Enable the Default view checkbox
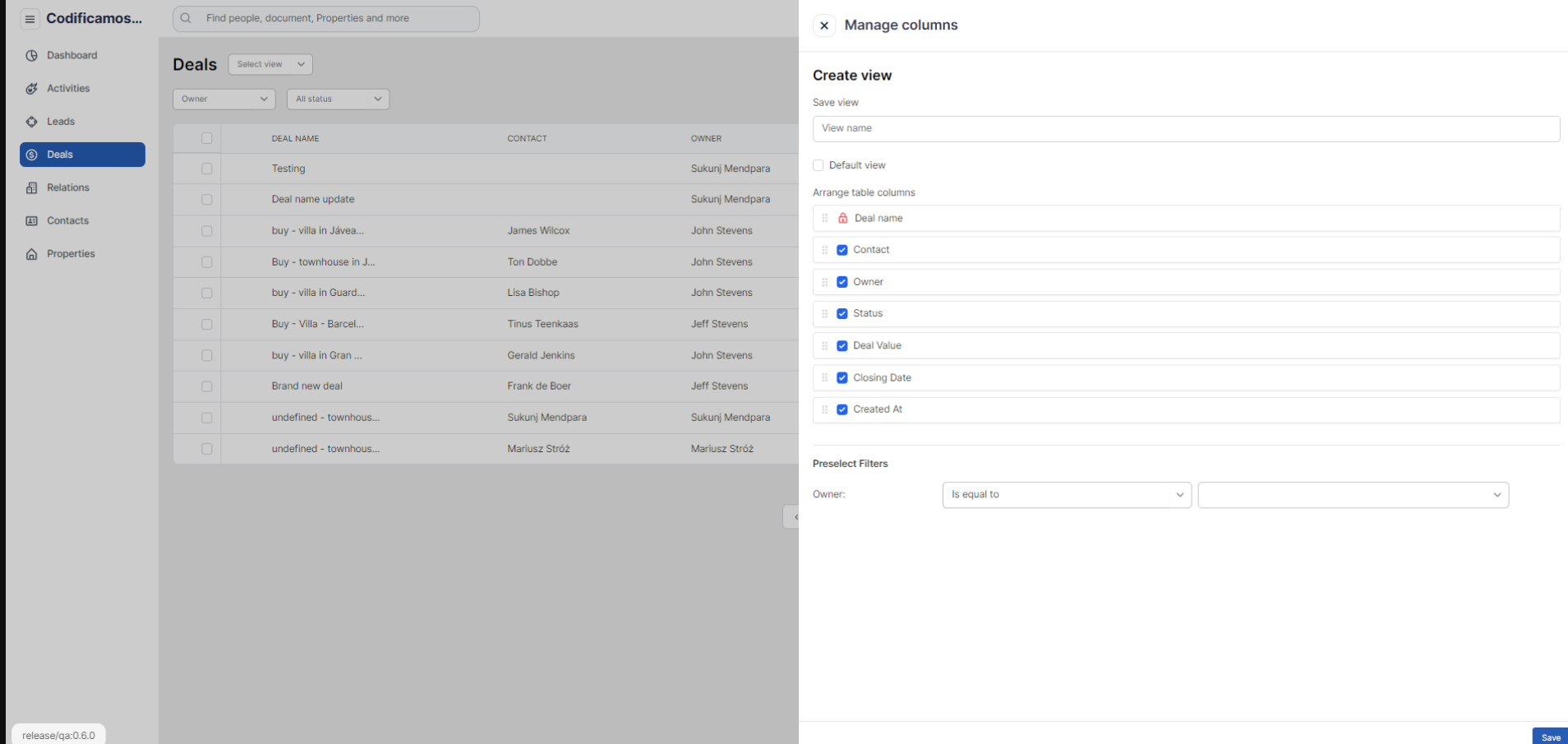The height and width of the screenshot is (744, 1568). [x=819, y=165]
